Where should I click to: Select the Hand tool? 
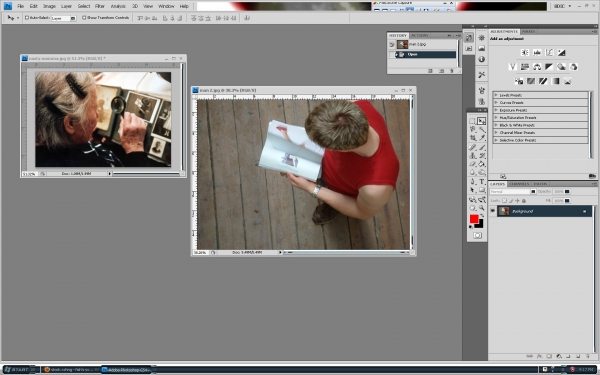click(x=472, y=208)
